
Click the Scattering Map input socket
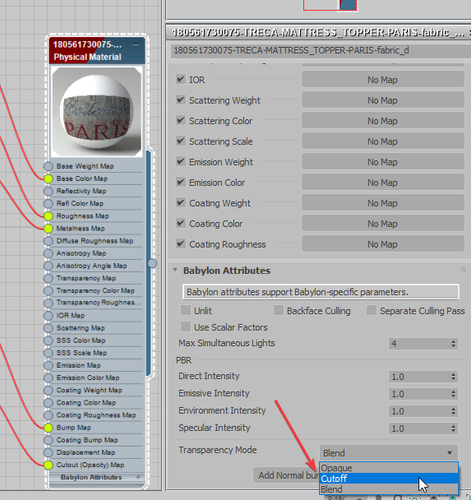48,328
